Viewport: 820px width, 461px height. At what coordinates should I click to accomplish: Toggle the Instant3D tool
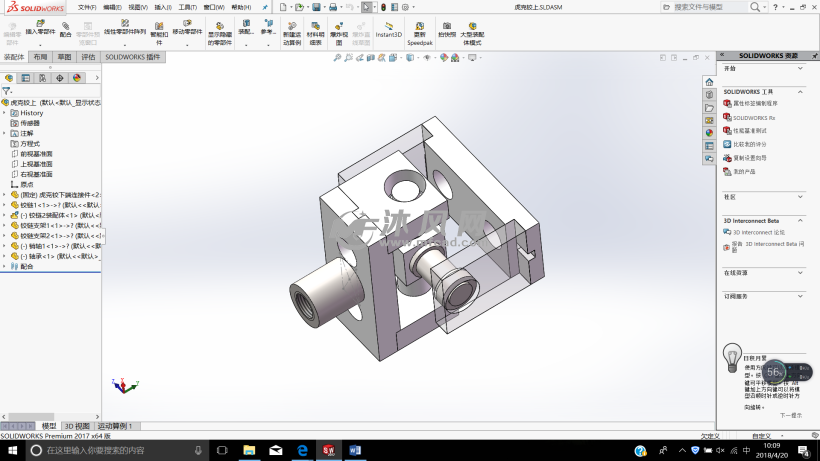pyautogui.click(x=389, y=30)
